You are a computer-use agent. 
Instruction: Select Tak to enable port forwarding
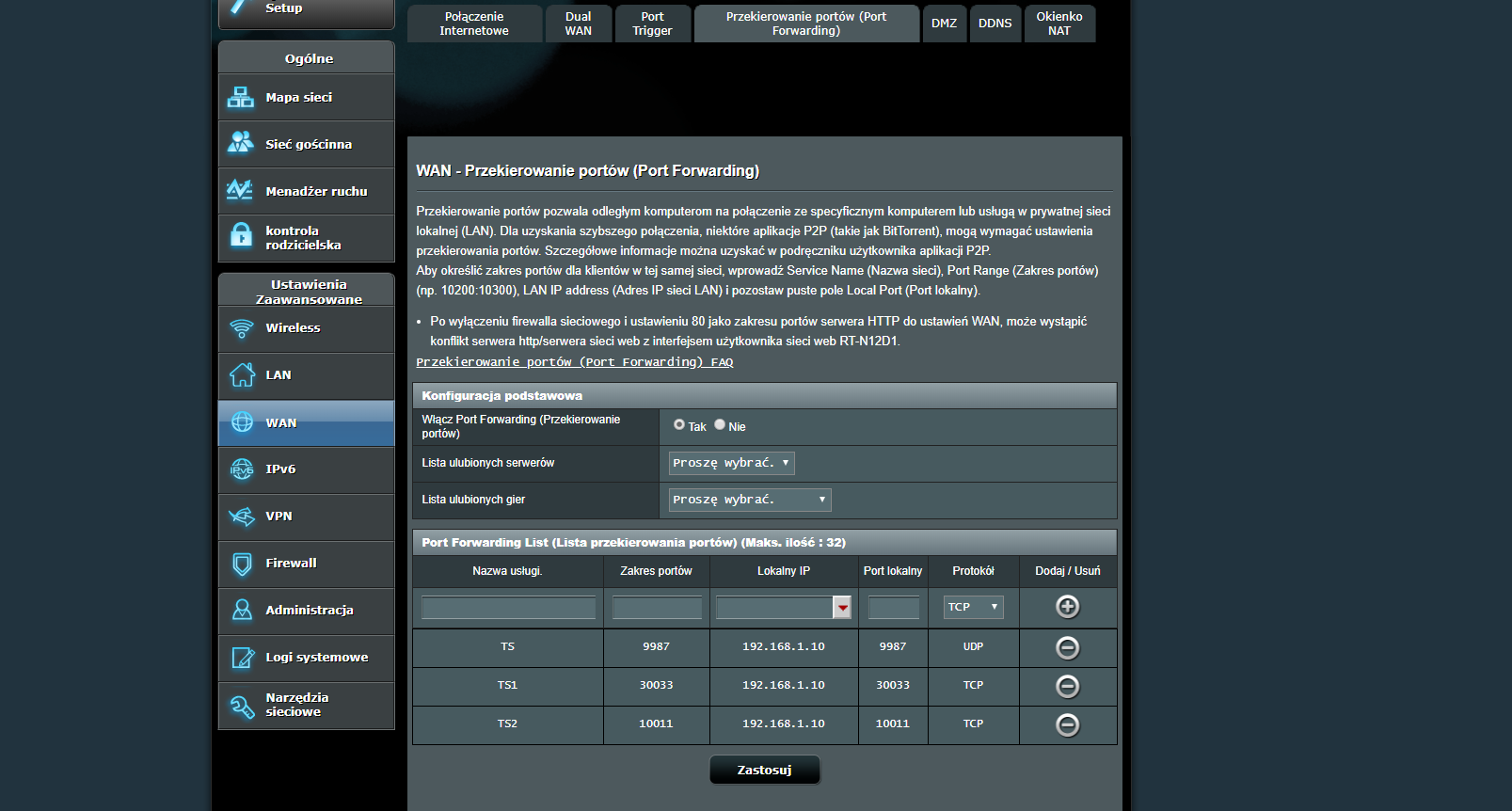(x=679, y=425)
